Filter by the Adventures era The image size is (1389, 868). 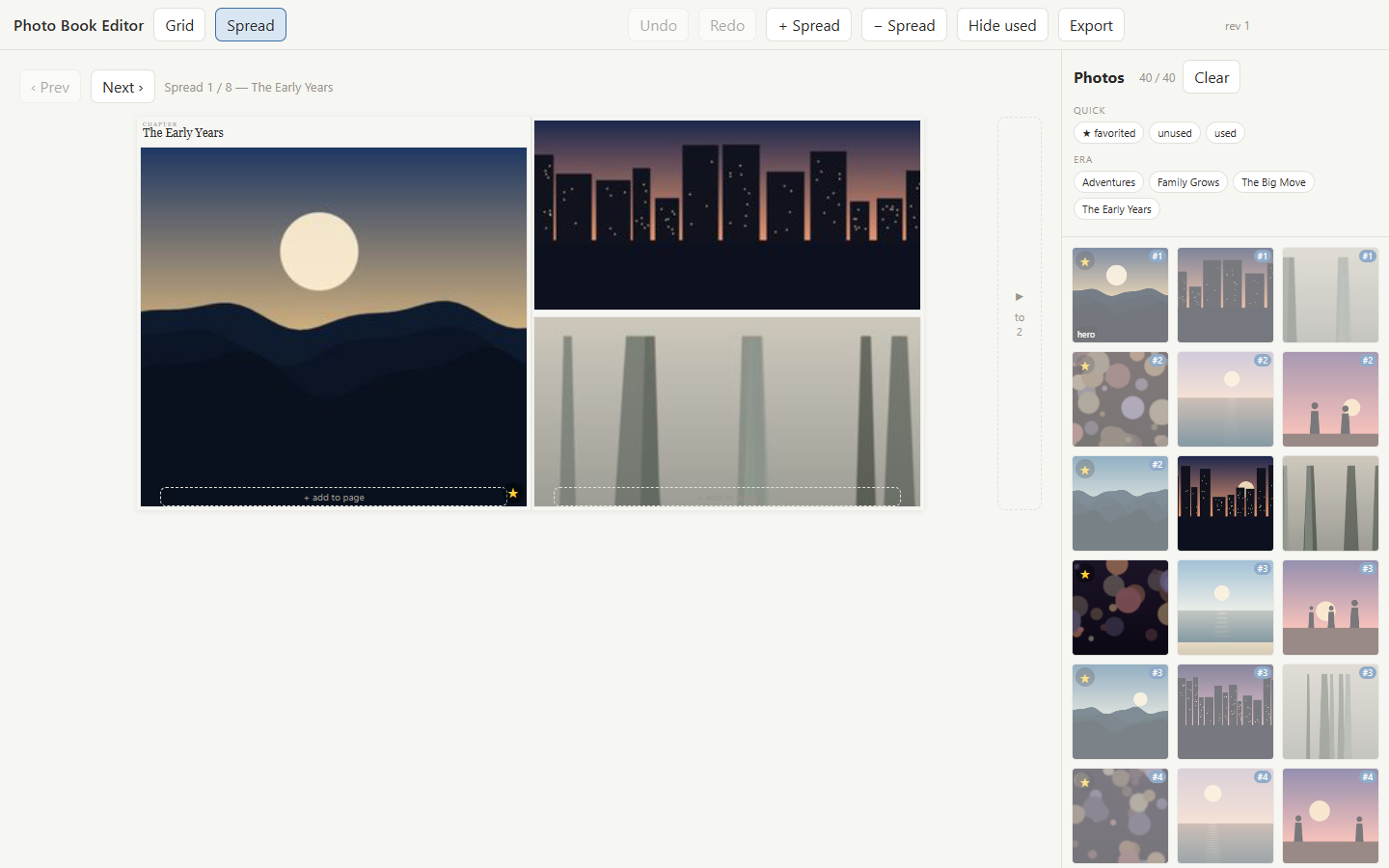[1108, 182]
